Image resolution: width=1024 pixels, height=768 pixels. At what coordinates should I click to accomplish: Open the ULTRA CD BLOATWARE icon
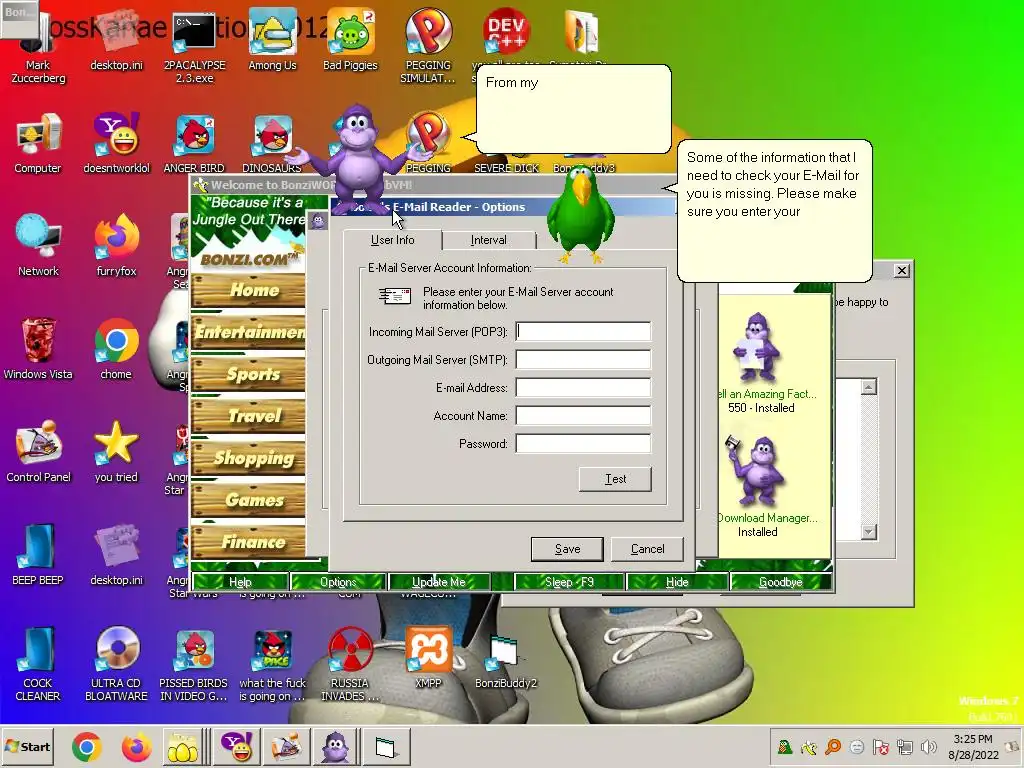pos(116,663)
